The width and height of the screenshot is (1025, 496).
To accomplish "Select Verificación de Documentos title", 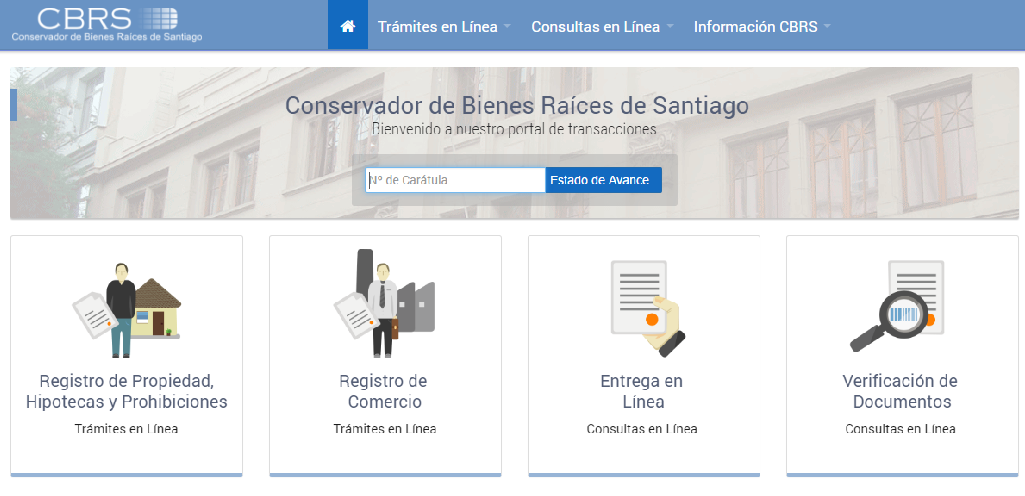I will [x=900, y=392].
